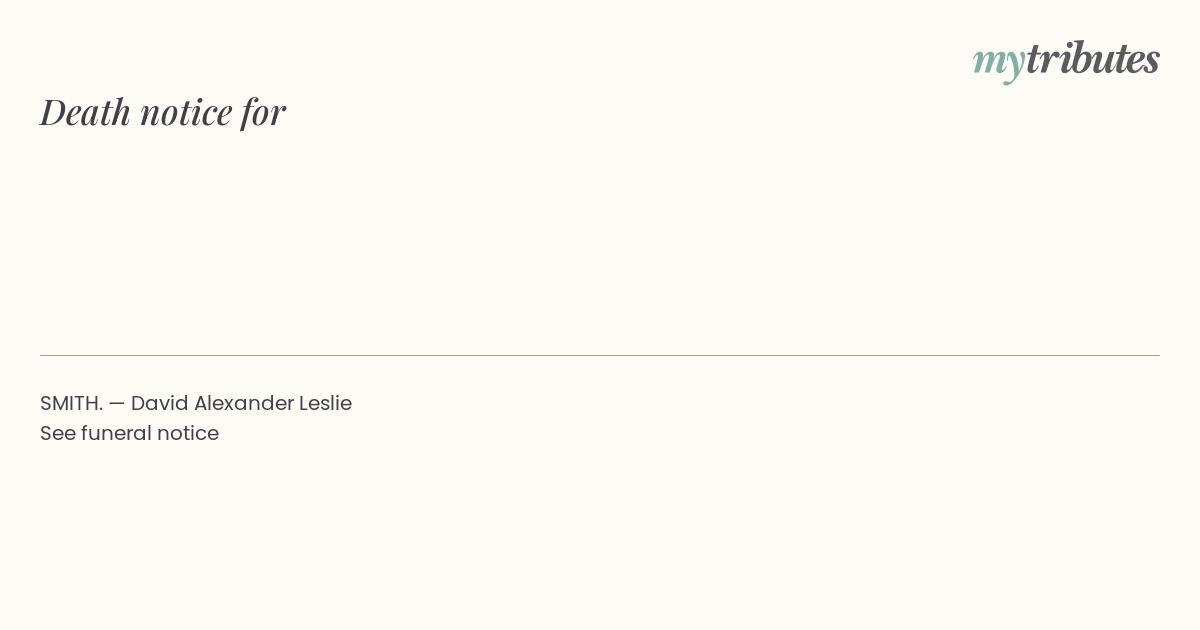The image size is (1200, 630).
Task: Open "See funeral notice" text
Action: [x=129, y=433]
